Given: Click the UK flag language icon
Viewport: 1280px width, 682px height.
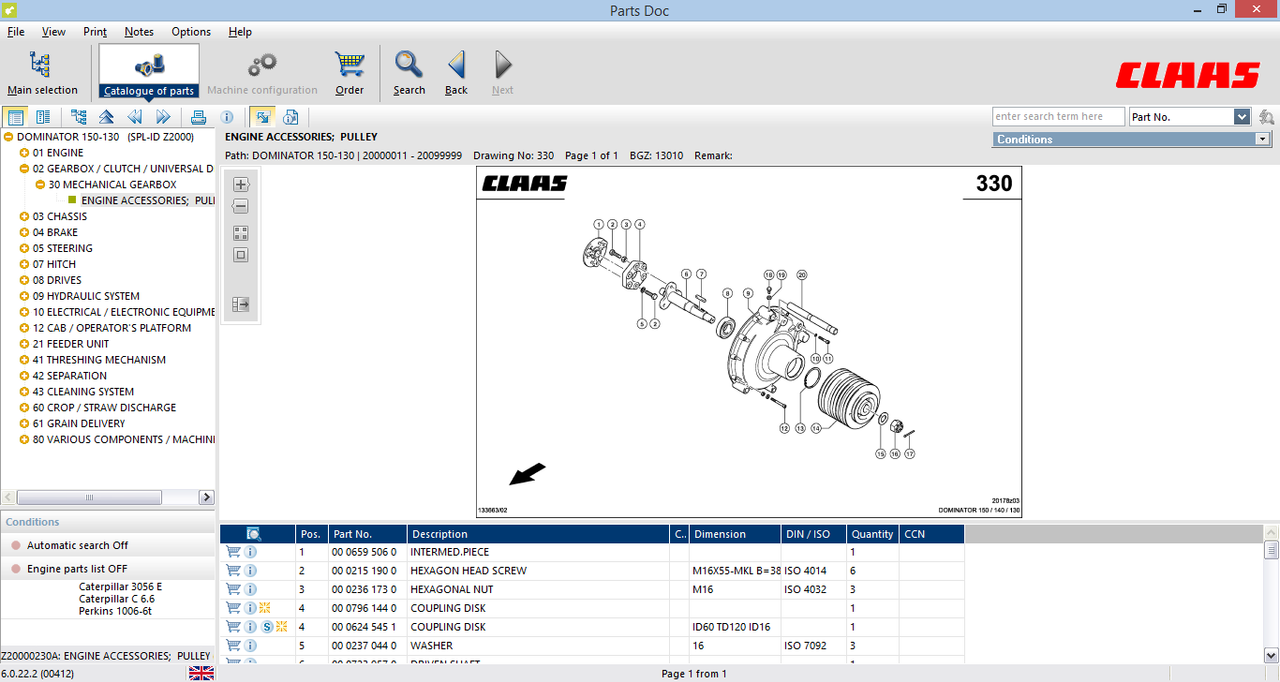Looking at the screenshot, I should coord(202,673).
